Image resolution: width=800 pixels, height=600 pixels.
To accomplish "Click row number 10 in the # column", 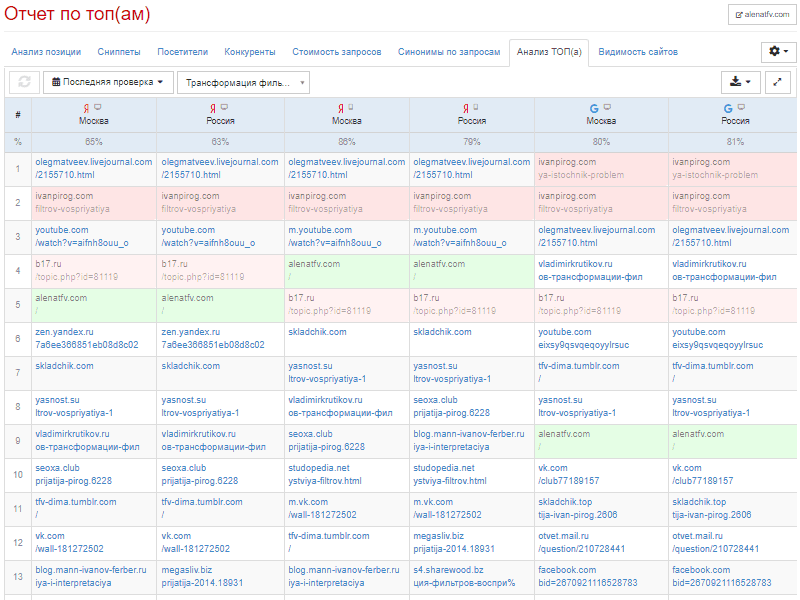I will tap(18, 474).
